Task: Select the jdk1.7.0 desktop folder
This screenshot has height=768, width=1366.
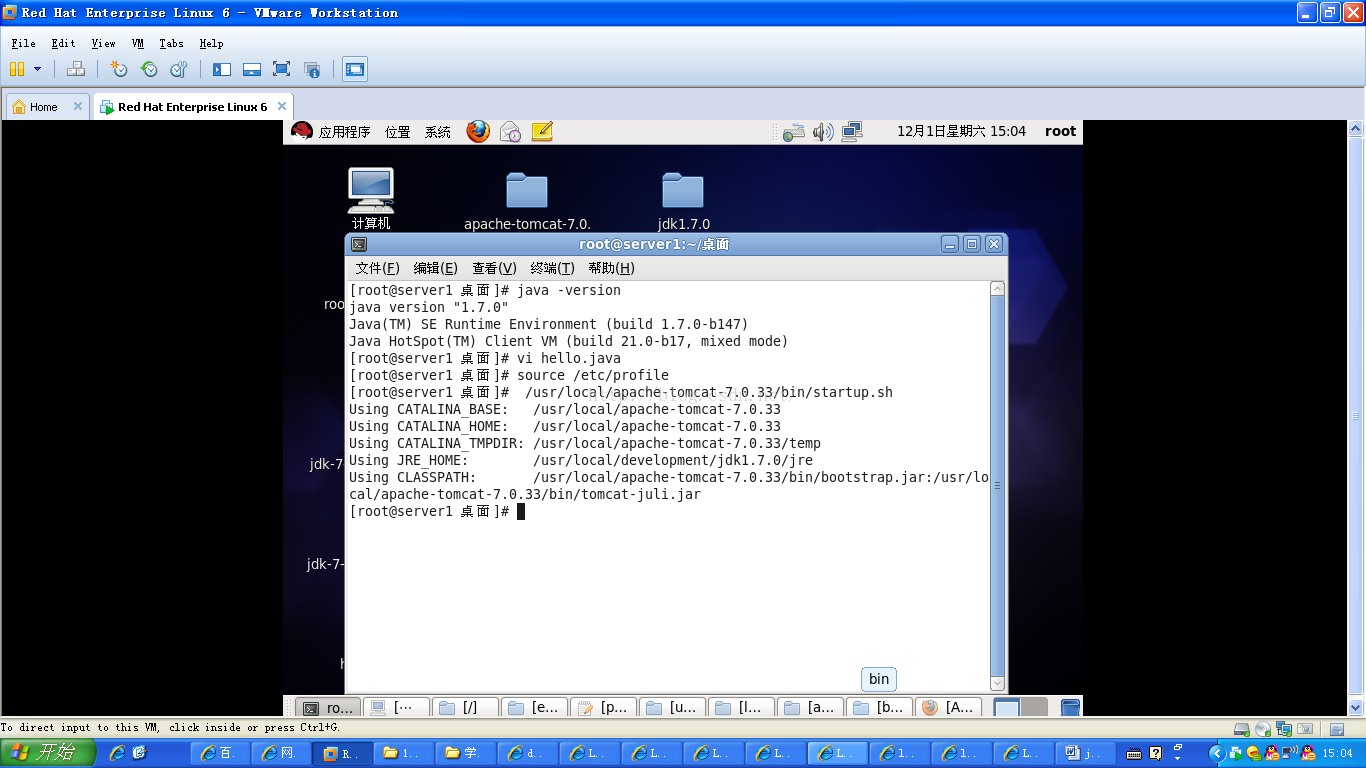Action: (x=683, y=200)
